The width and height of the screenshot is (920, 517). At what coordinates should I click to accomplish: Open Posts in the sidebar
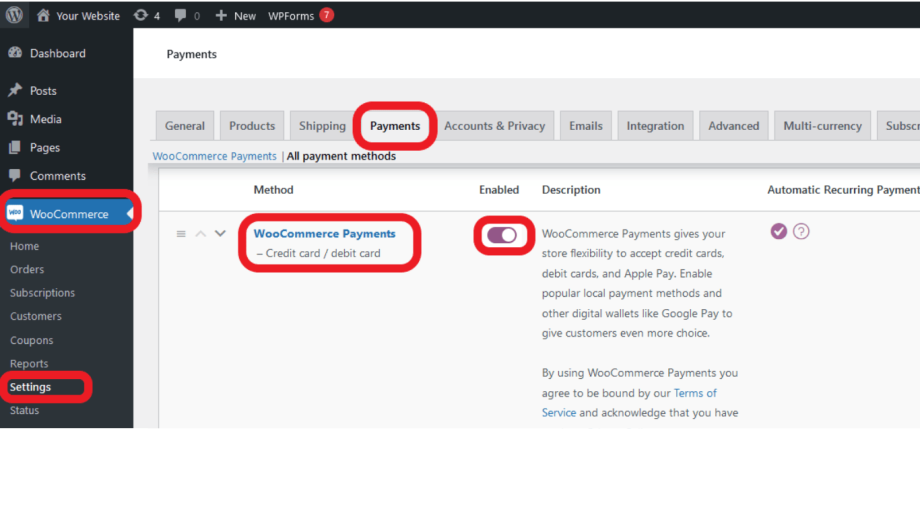tap(43, 91)
